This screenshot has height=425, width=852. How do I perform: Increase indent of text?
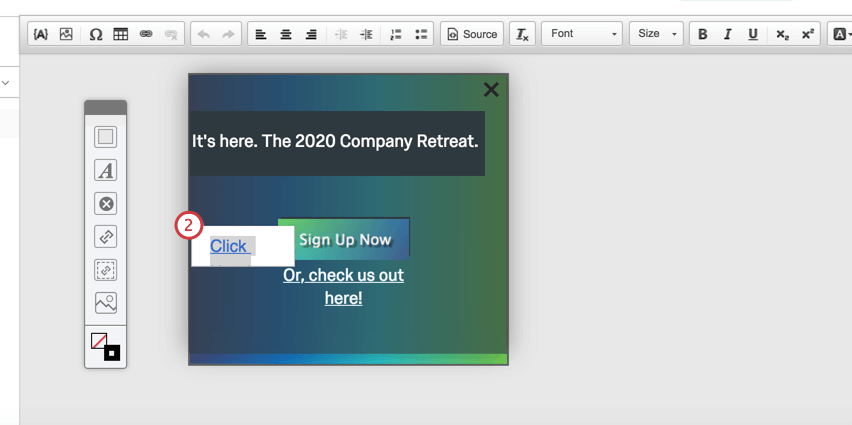[x=367, y=34]
